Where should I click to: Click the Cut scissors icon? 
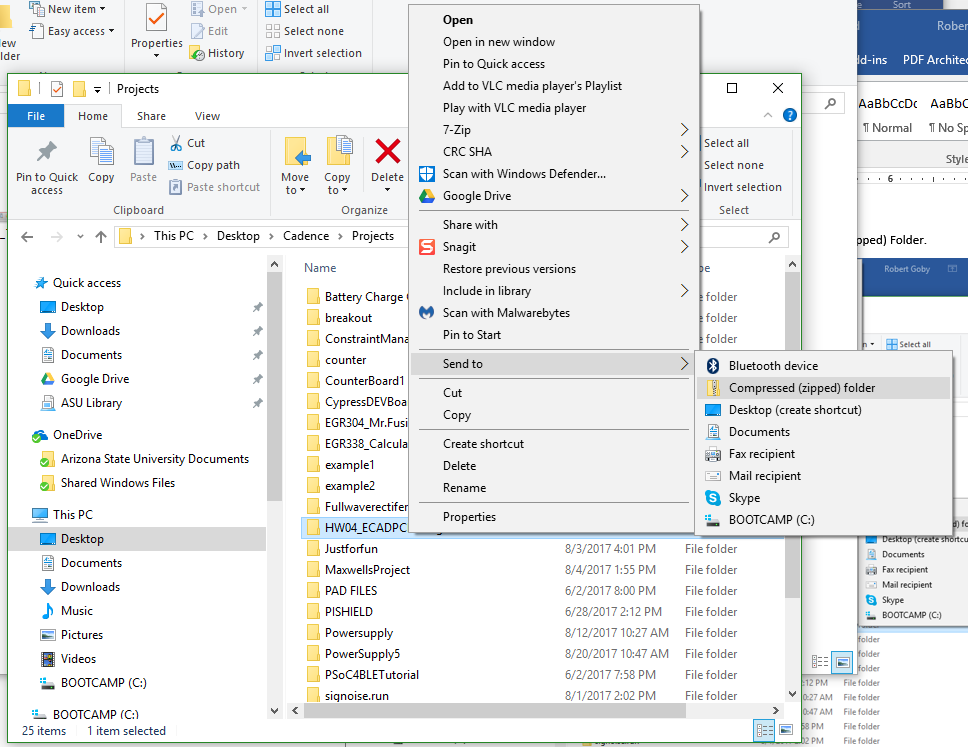pyautogui.click(x=176, y=143)
